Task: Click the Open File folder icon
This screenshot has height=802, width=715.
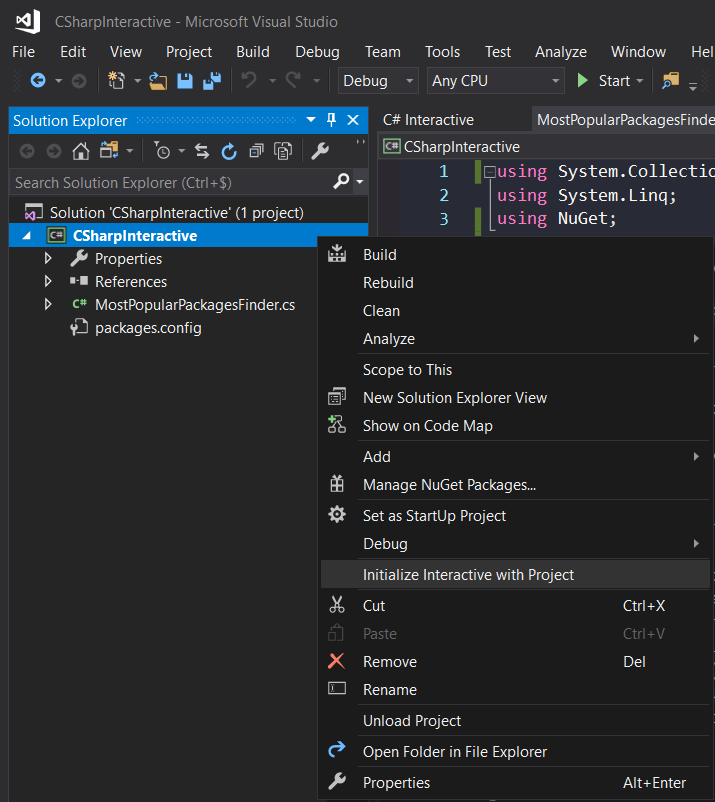Action: tap(158, 81)
